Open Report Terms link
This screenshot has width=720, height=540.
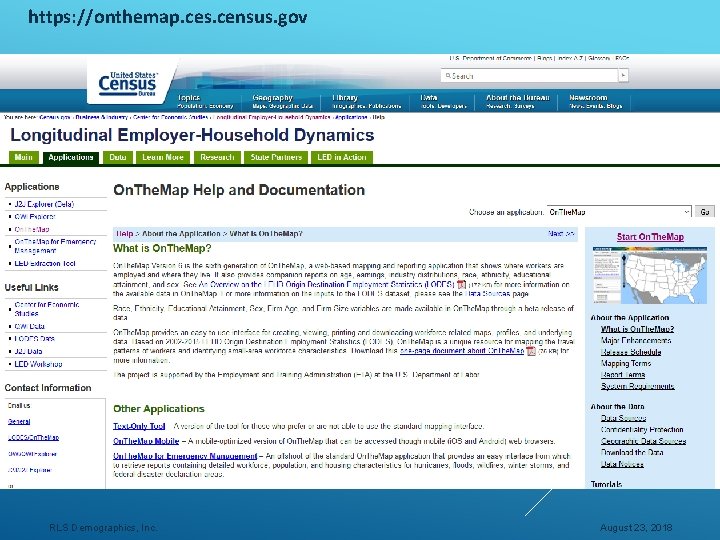(x=623, y=375)
